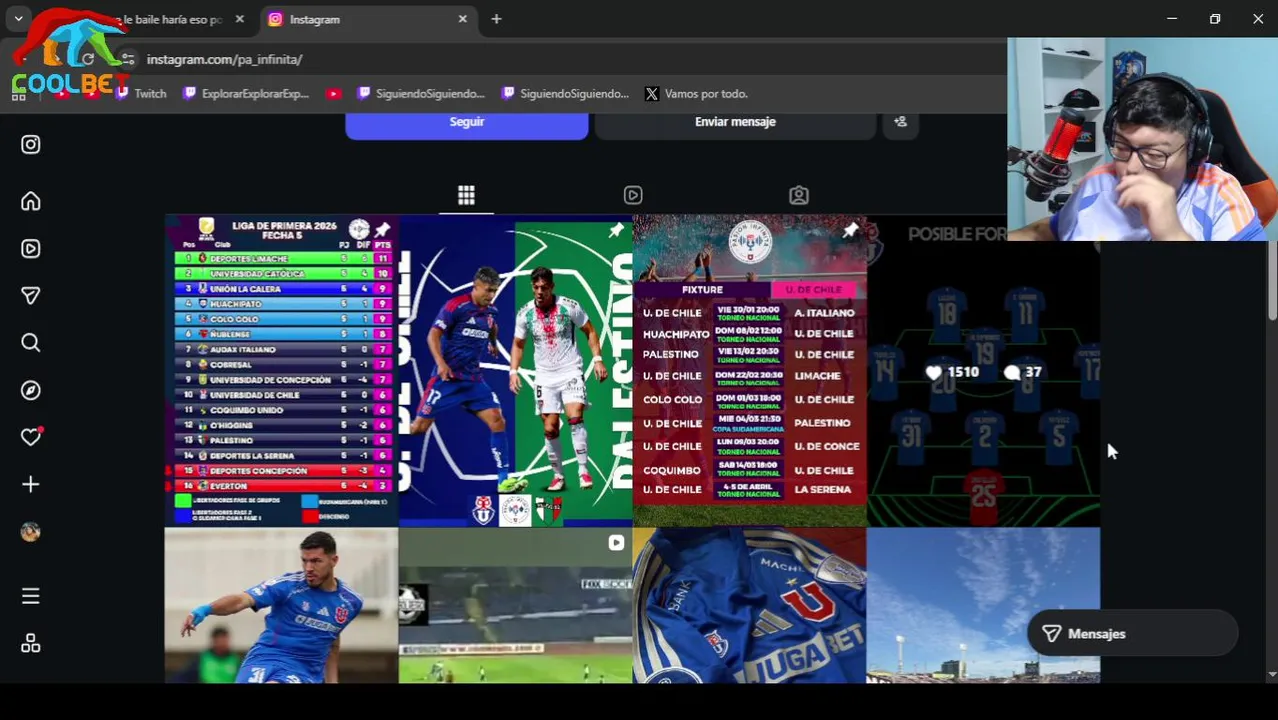This screenshot has width=1278, height=720.
Task: Open the search magnifier in sidebar
Action: click(x=31, y=343)
